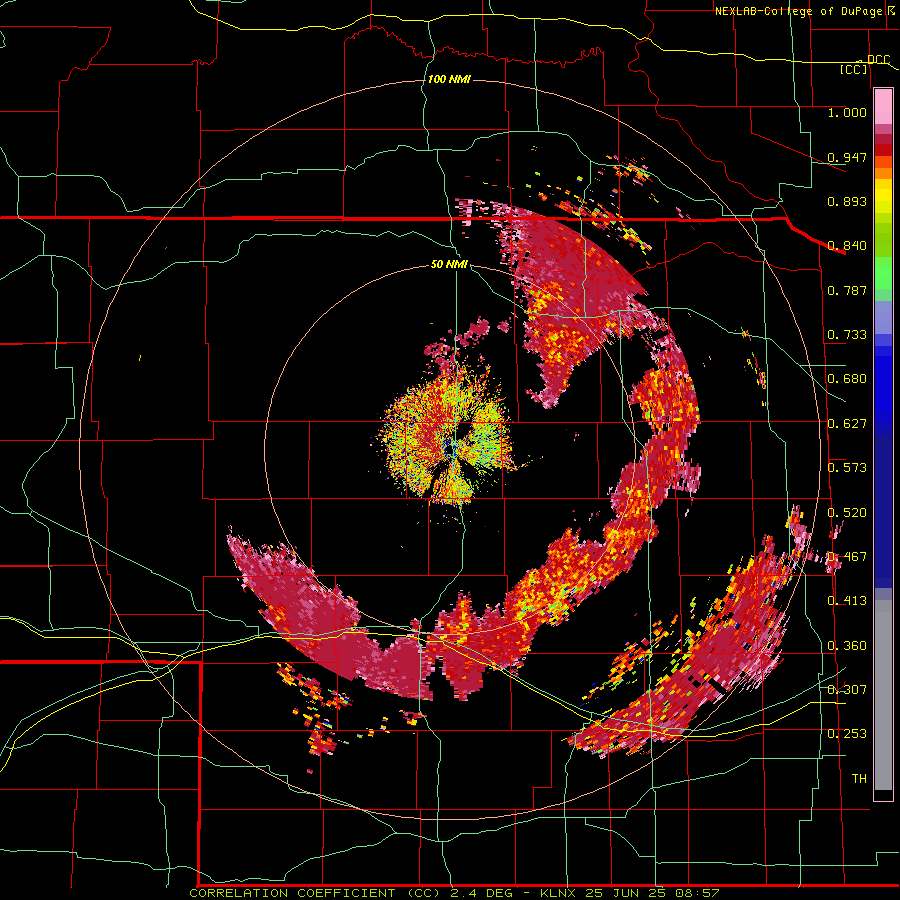This screenshot has width=900, height=900.
Task: Select the 0.893 scale value
Action: [847, 201]
